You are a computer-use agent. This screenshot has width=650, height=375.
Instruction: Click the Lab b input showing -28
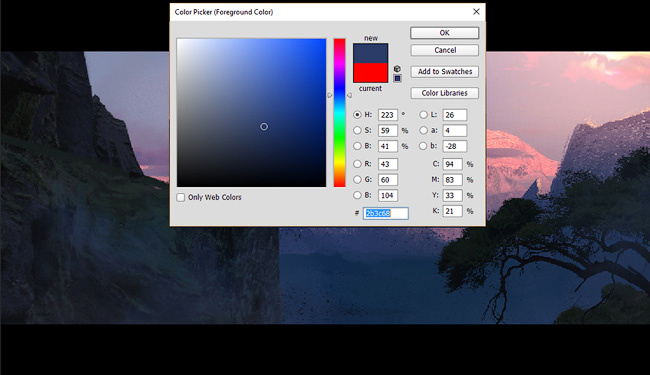point(455,146)
